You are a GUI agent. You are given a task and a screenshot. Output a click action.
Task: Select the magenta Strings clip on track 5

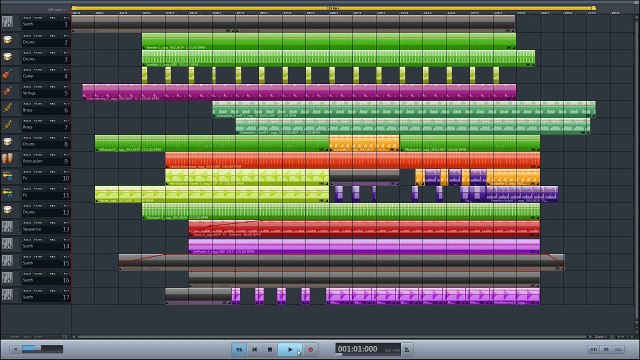click(299, 92)
